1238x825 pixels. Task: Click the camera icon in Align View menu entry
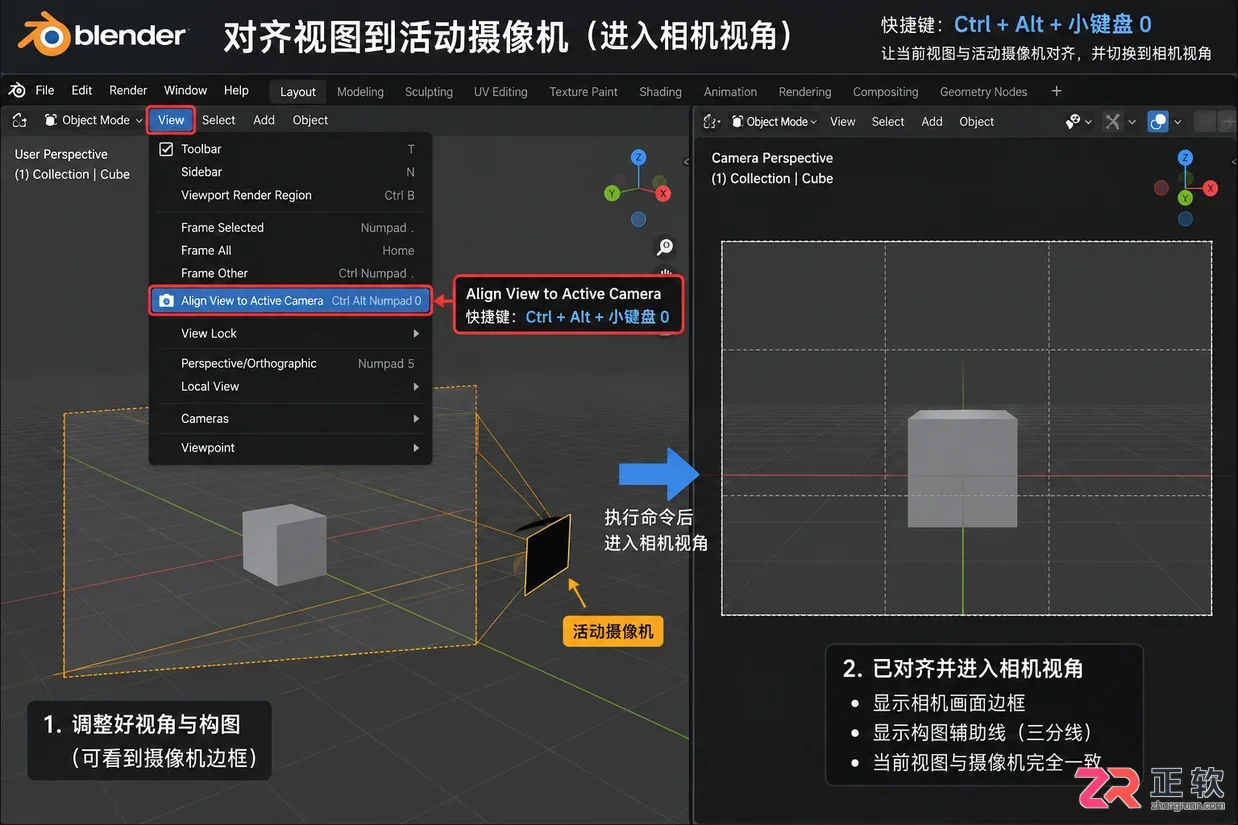coord(166,301)
